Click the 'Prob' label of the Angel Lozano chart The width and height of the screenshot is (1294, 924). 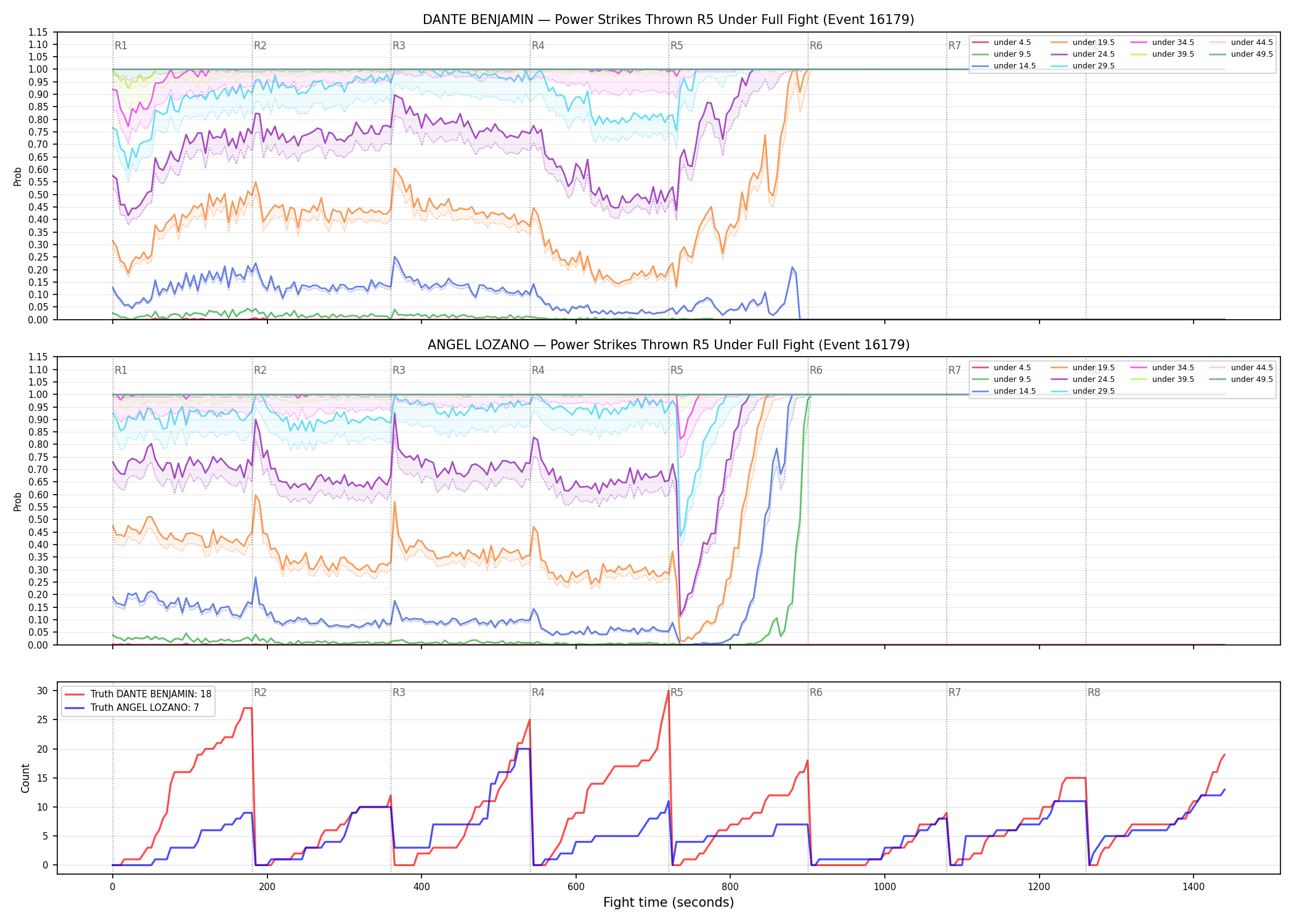click(18, 501)
